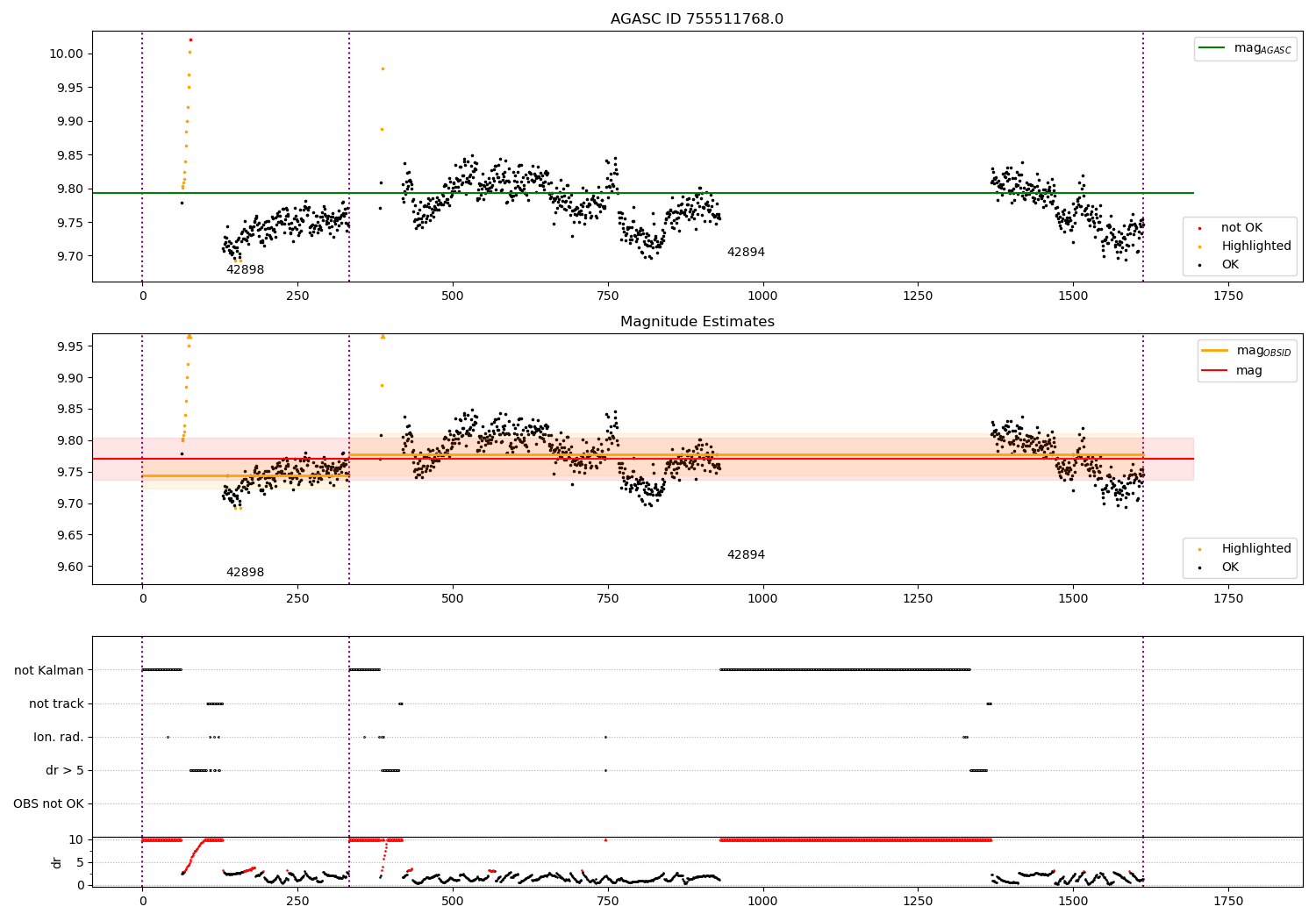The height and width of the screenshot is (921, 1316).
Task: Click the 'dr > 5' axis label
Action: pos(65,771)
